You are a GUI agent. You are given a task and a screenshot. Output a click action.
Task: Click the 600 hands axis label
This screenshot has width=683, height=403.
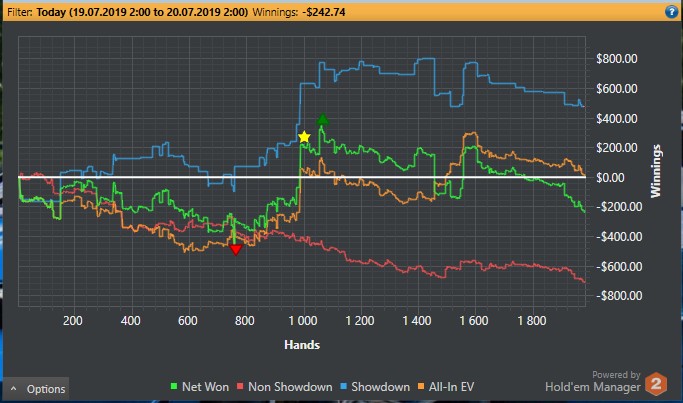[187, 321]
